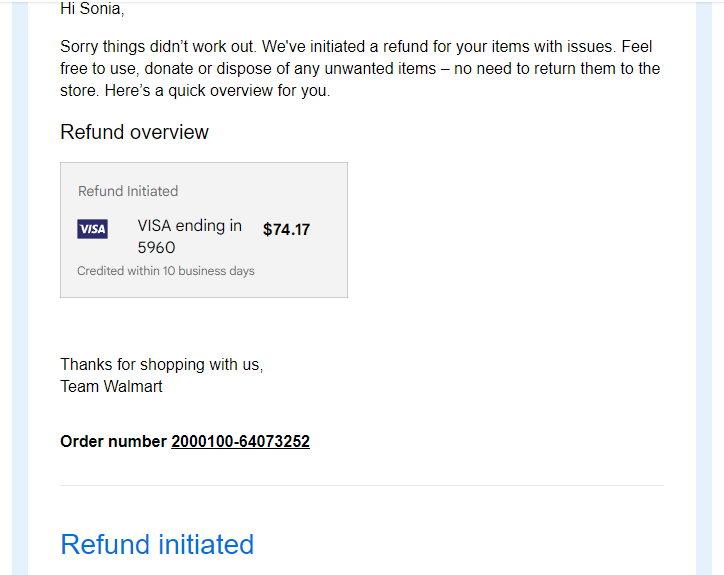Click the light blue right email margin

(x=704, y=287)
